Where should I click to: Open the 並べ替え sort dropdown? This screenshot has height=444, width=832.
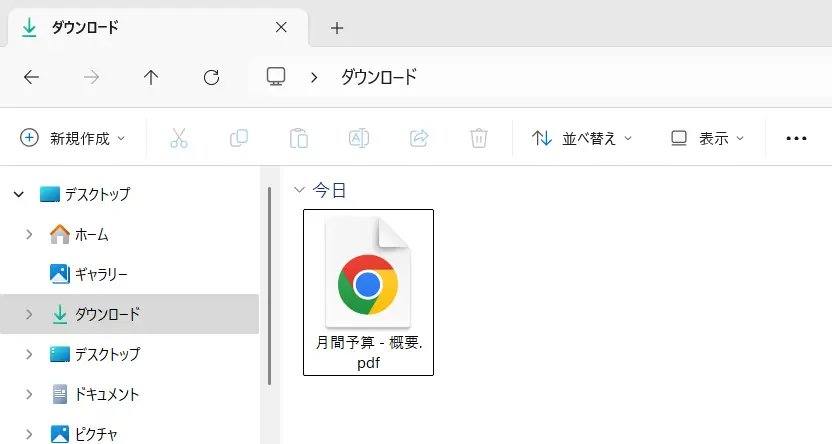582,138
